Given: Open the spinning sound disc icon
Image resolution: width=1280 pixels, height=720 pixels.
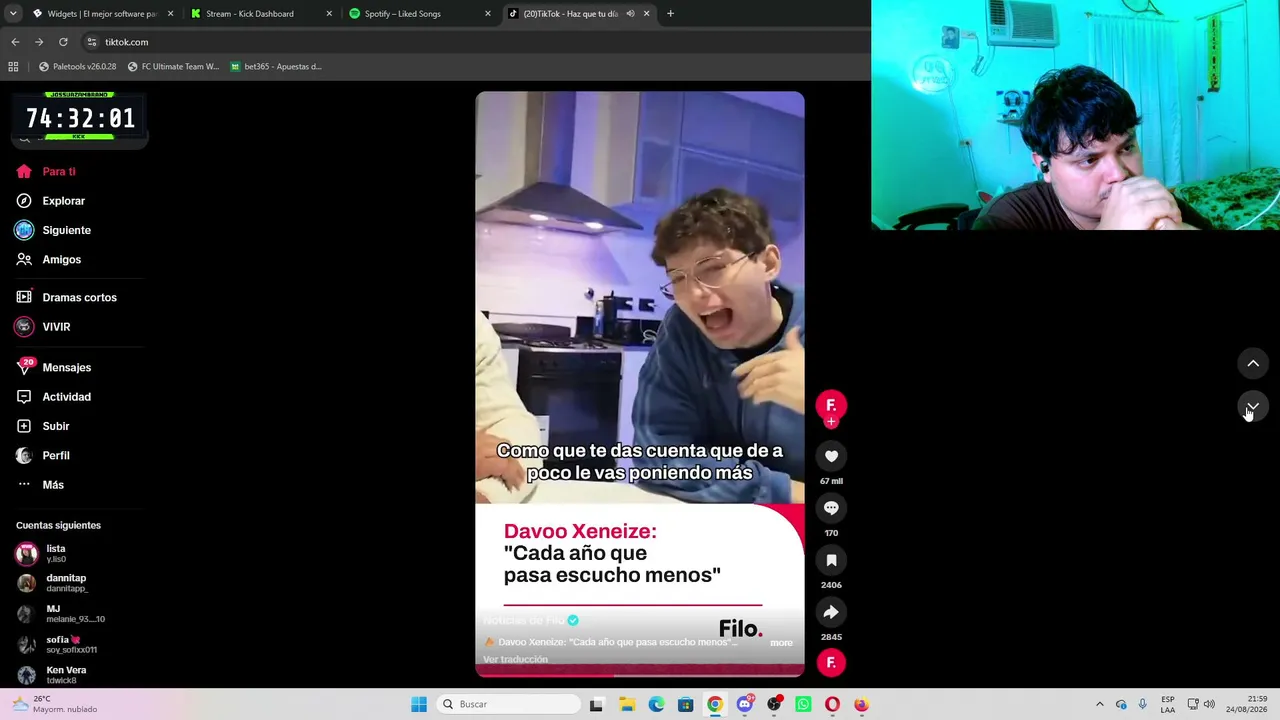Looking at the screenshot, I should (x=831, y=662).
